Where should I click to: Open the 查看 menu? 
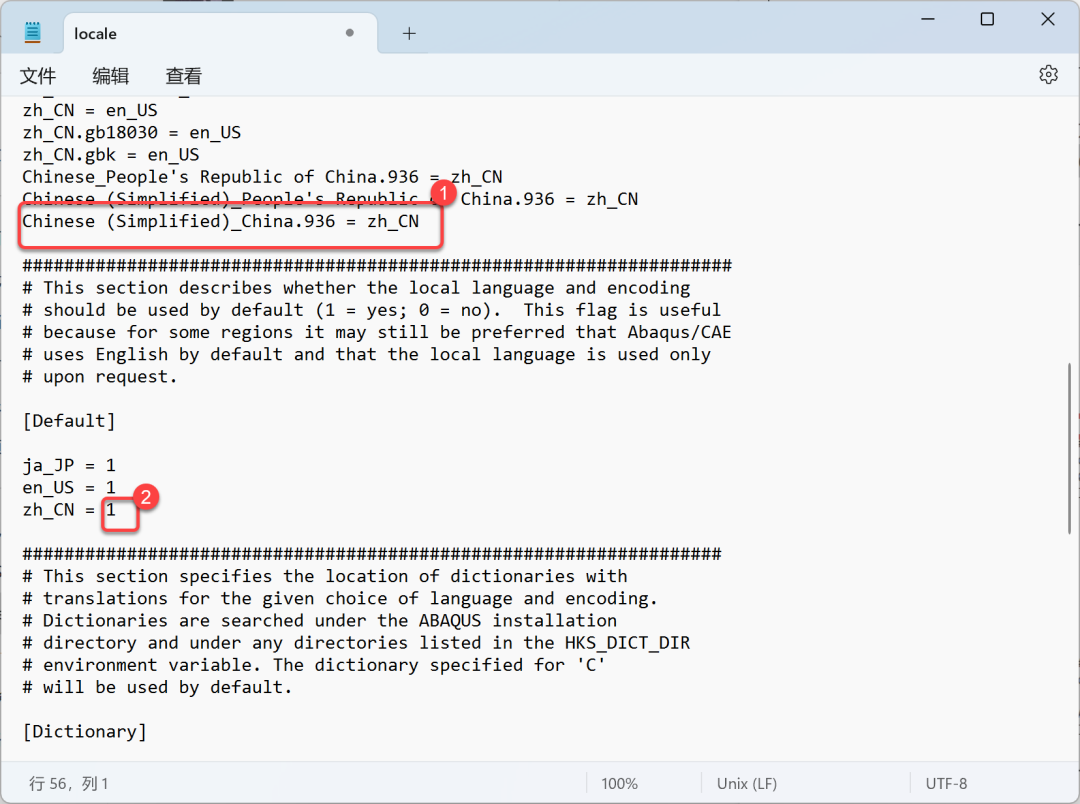tap(183, 76)
